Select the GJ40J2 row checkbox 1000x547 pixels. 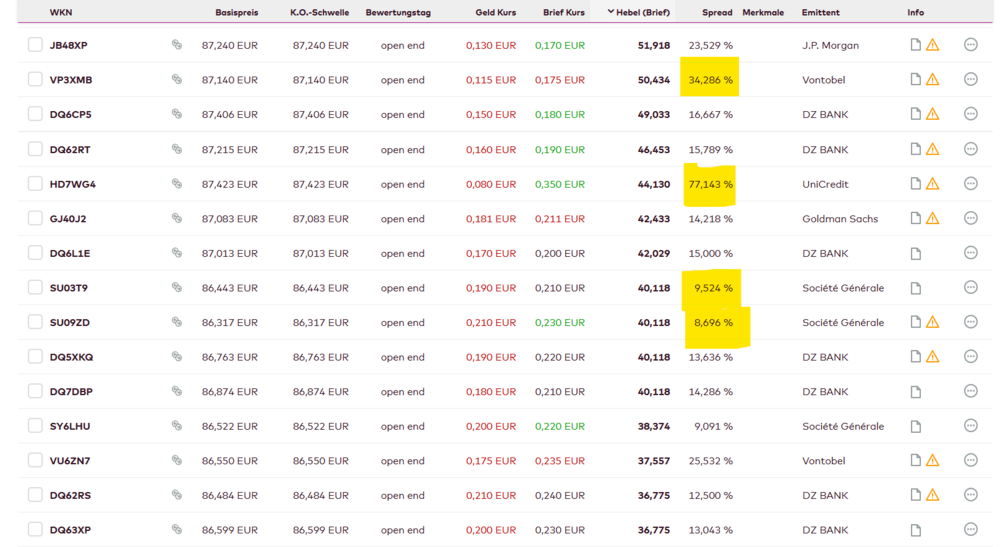point(35,219)
